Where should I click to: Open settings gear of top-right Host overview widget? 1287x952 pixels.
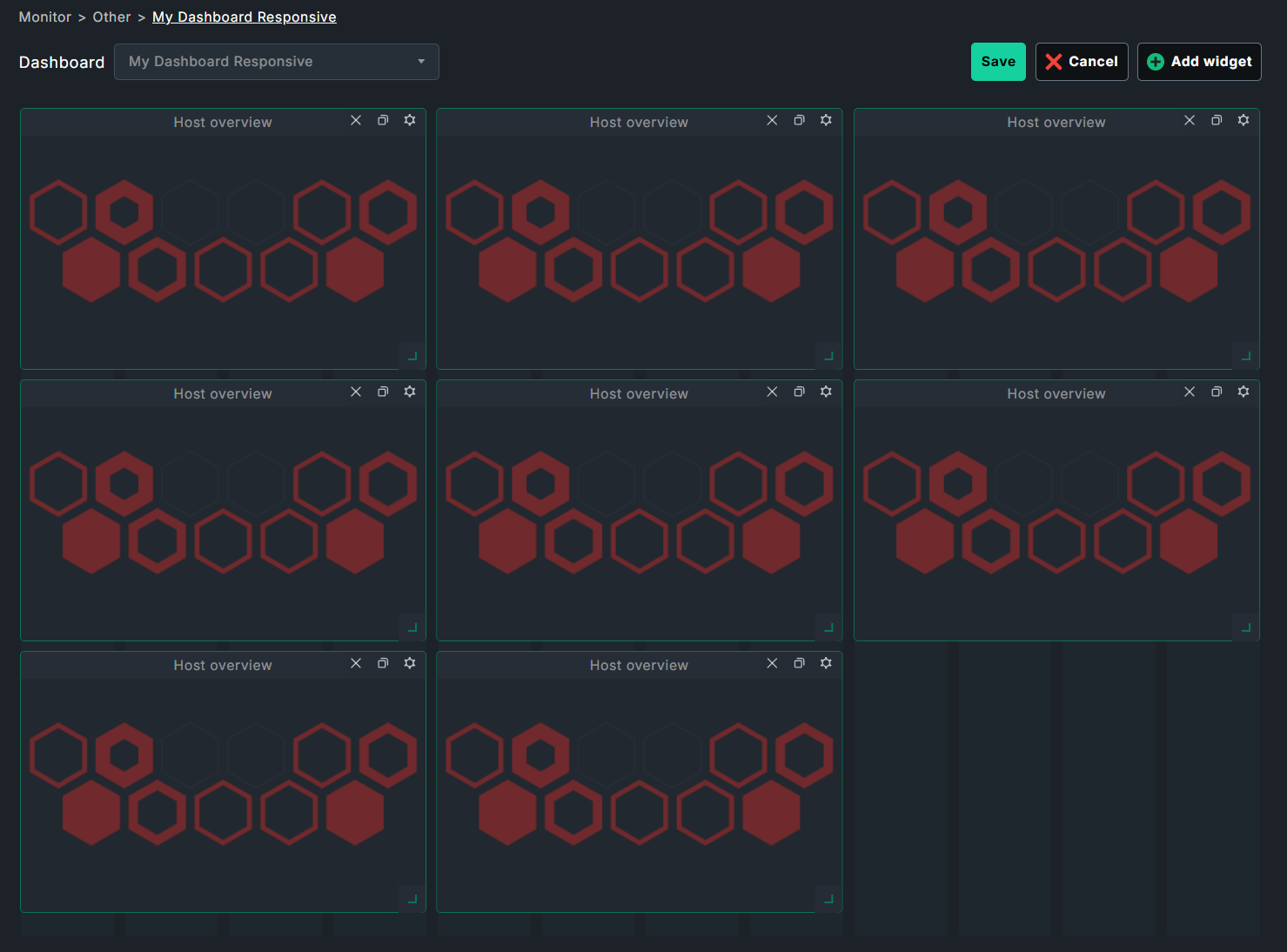(x=1243, y=120)
